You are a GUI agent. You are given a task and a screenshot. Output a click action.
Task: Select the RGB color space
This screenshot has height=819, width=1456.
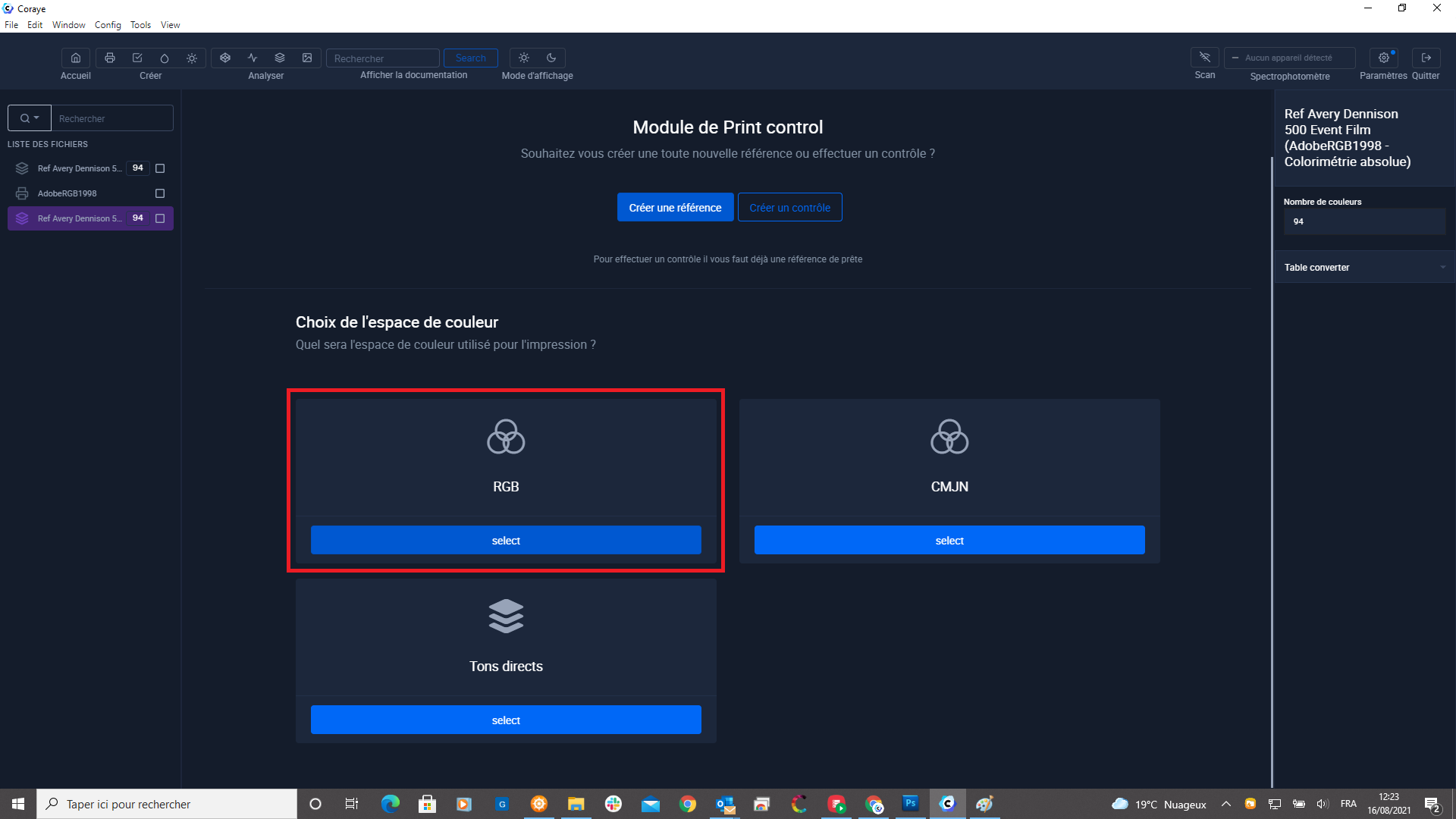pos(506,540)
